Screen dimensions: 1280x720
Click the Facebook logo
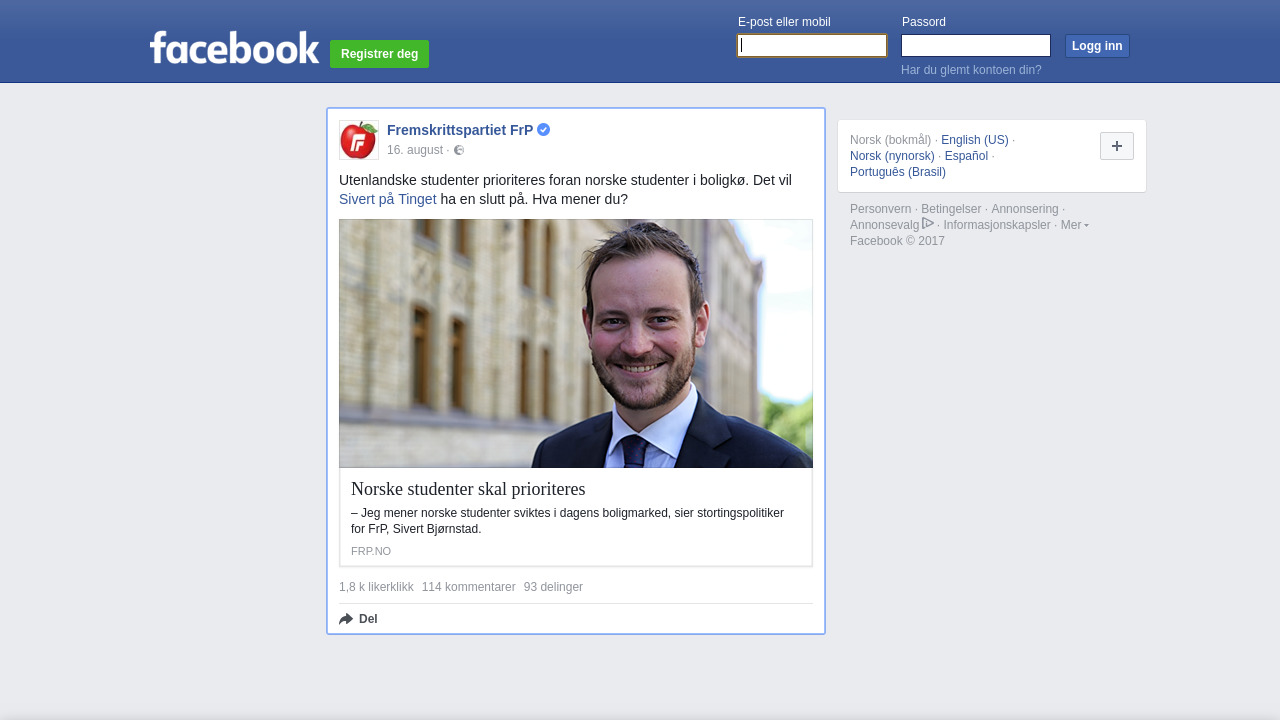(234, 47)
